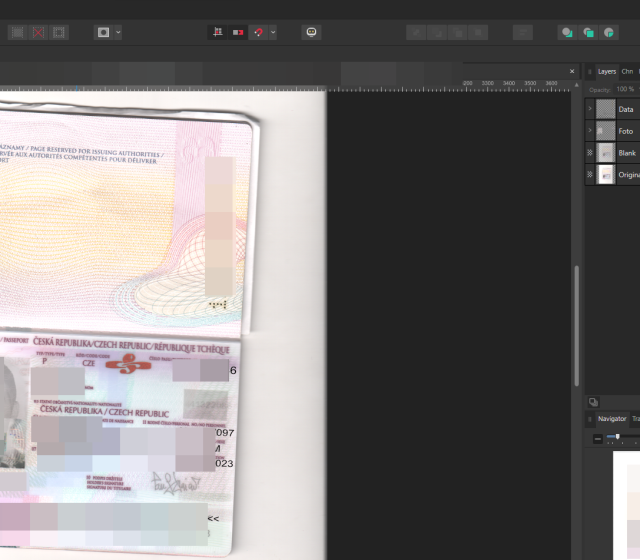Expand the Data layer group

pyautogui.click(x=590, y=108)
